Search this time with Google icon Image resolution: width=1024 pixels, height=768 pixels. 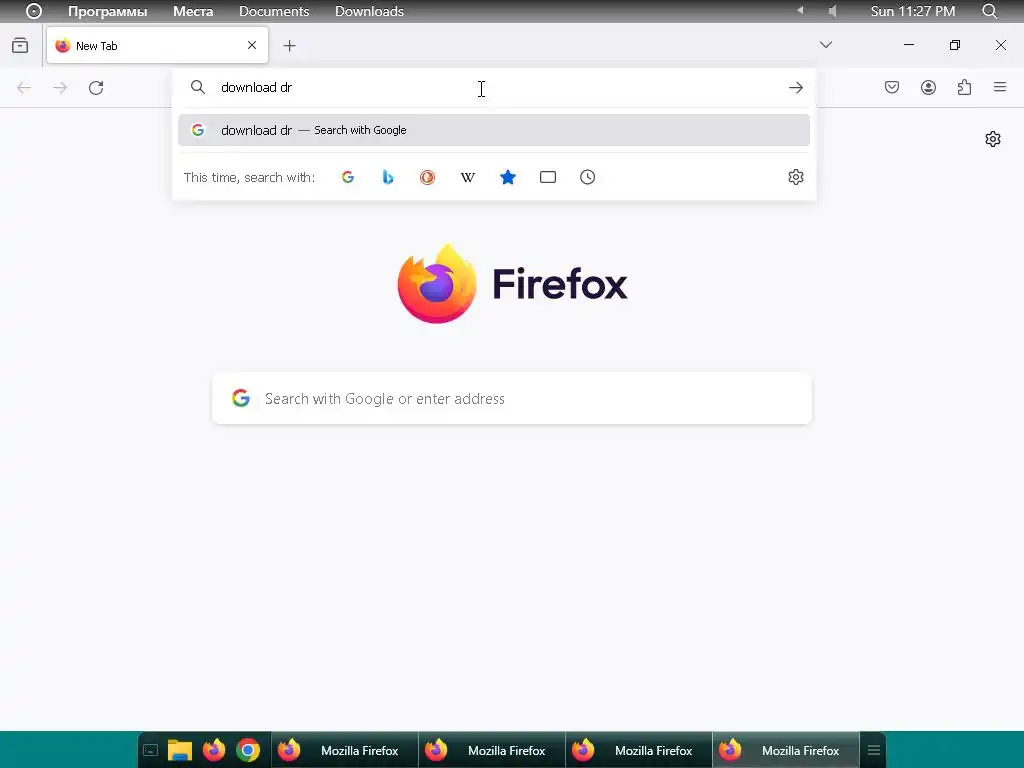click(348, 177)
